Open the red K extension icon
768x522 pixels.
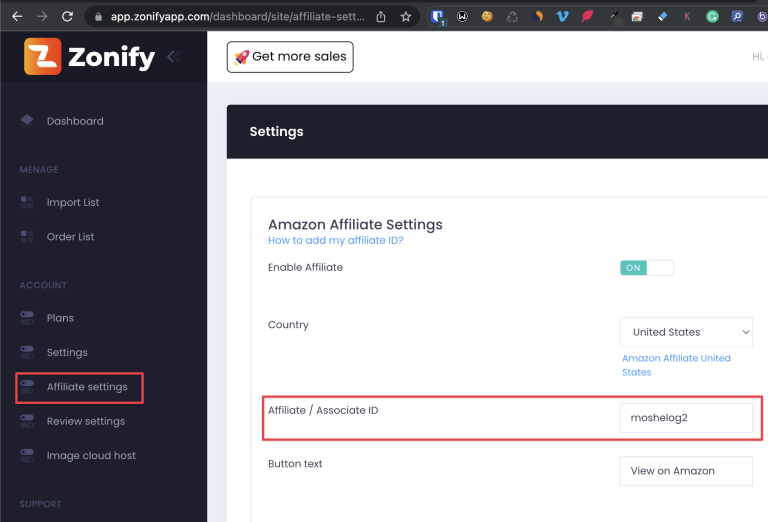[687, 17]
